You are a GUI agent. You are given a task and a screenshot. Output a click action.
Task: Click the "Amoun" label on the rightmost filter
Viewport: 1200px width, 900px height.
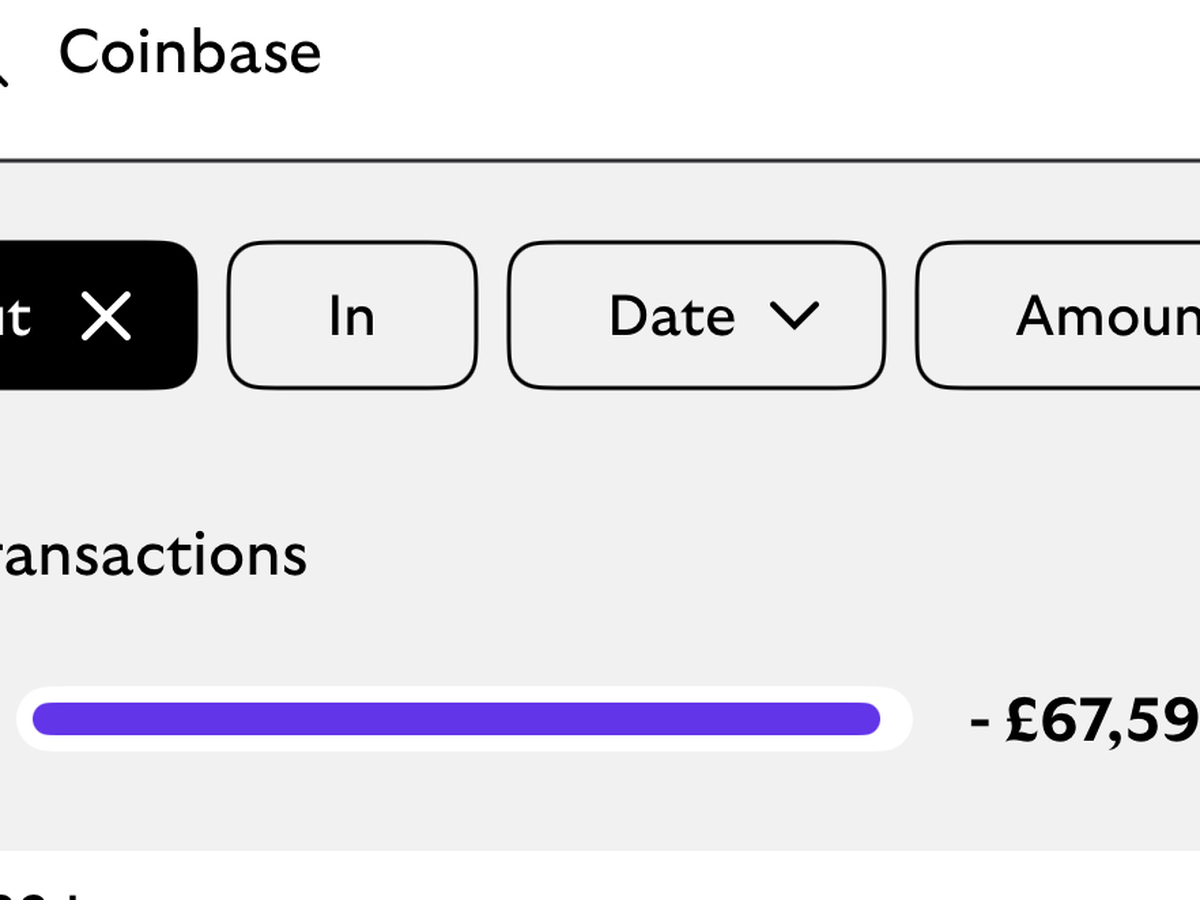1106,316
